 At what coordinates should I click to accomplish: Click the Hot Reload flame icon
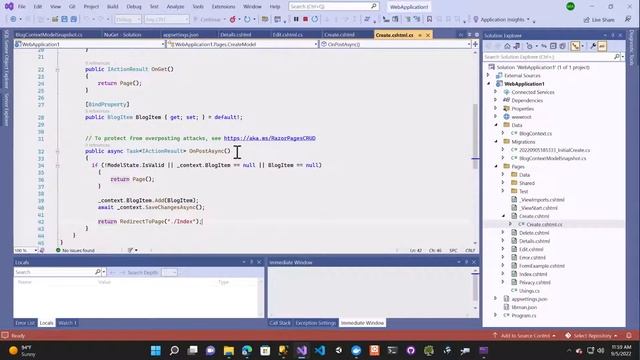(233, 19)
